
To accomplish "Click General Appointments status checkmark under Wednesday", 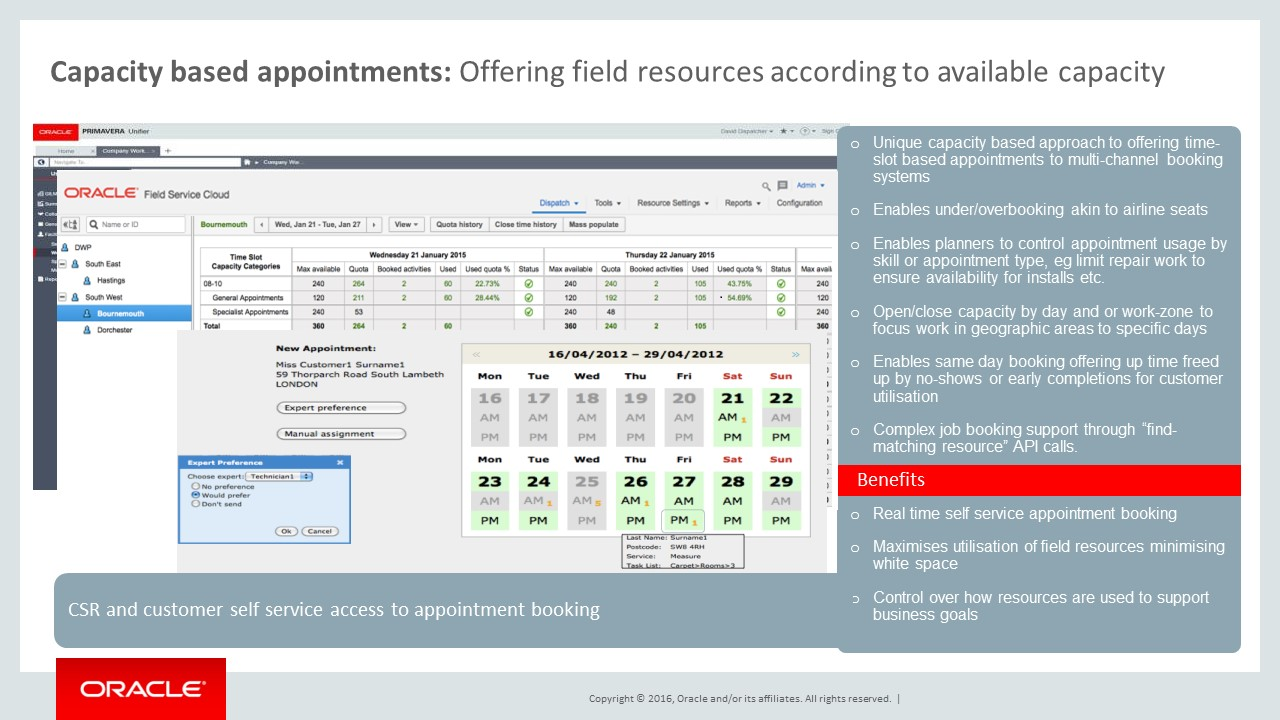I will tap(529, 298).
